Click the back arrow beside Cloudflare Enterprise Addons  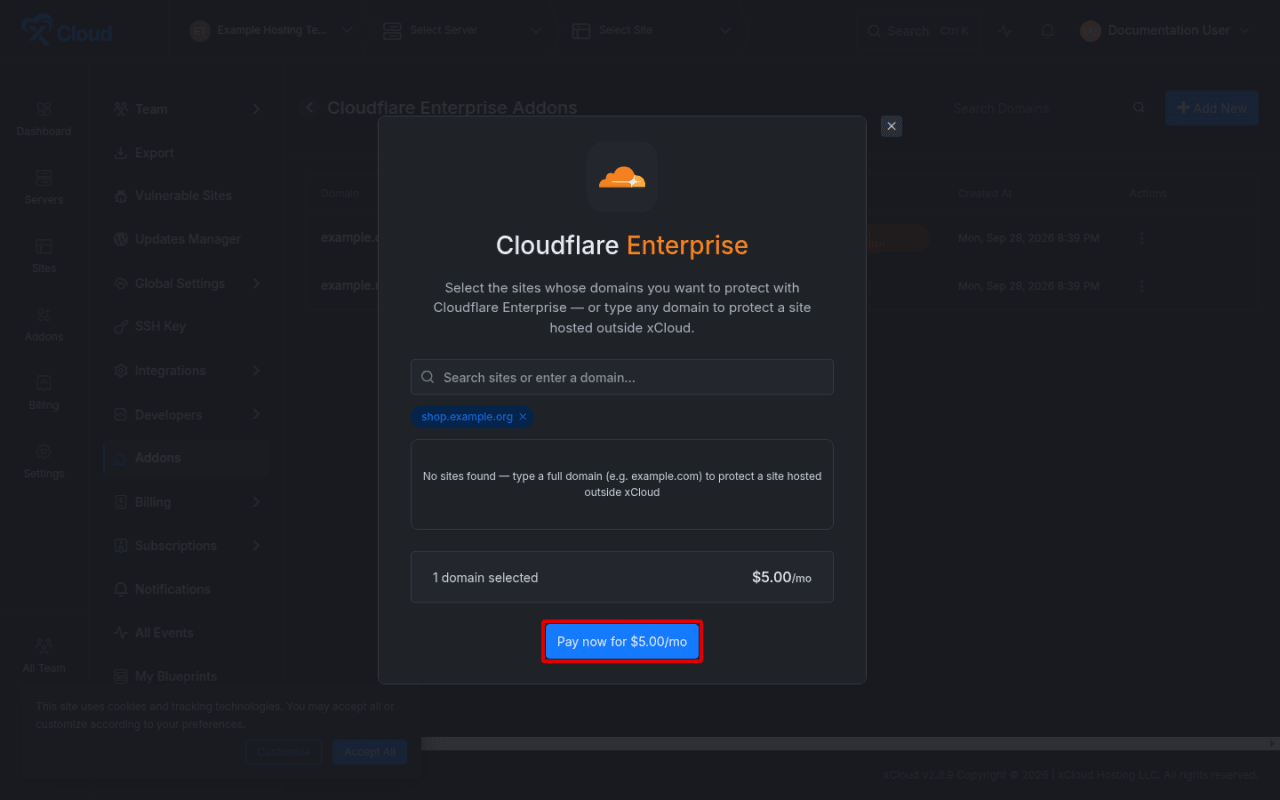click(x=308, y=108)
